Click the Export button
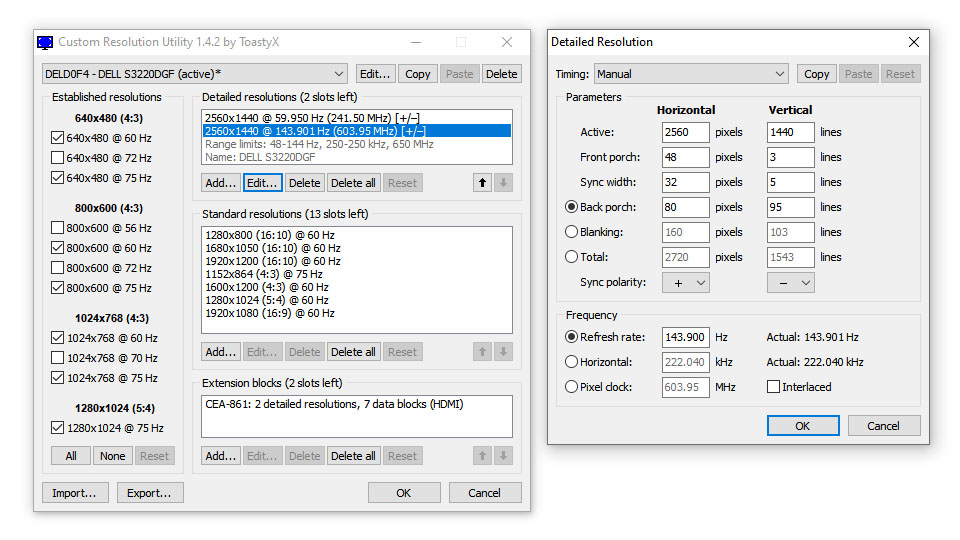This screenshot has width=960, height=540. tap(149, 493)
